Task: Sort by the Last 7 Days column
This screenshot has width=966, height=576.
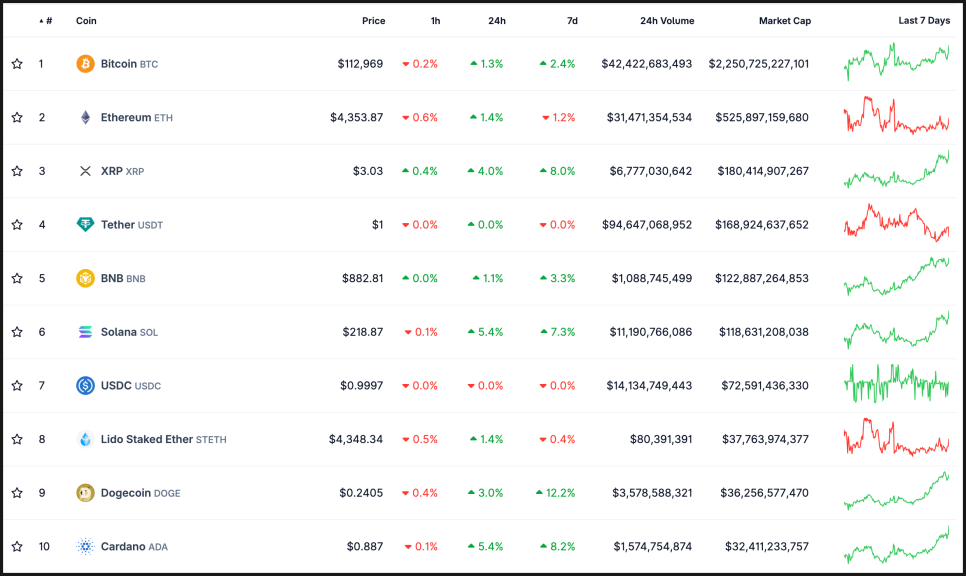Action: 924,20
